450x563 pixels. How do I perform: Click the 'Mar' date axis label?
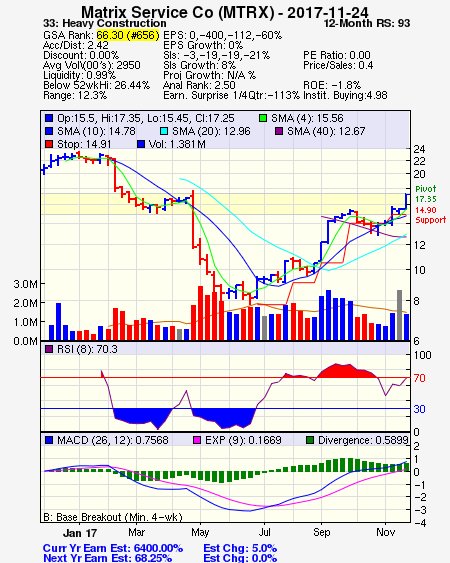pos(136,532)
